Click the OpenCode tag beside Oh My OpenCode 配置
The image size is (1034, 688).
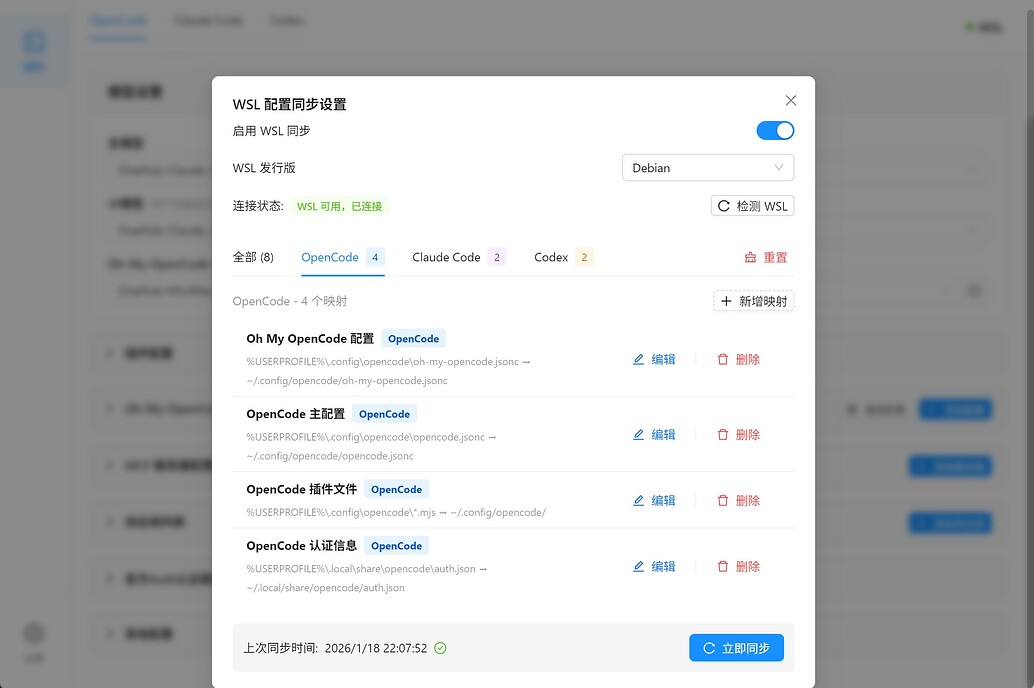(x=413, y=338)
